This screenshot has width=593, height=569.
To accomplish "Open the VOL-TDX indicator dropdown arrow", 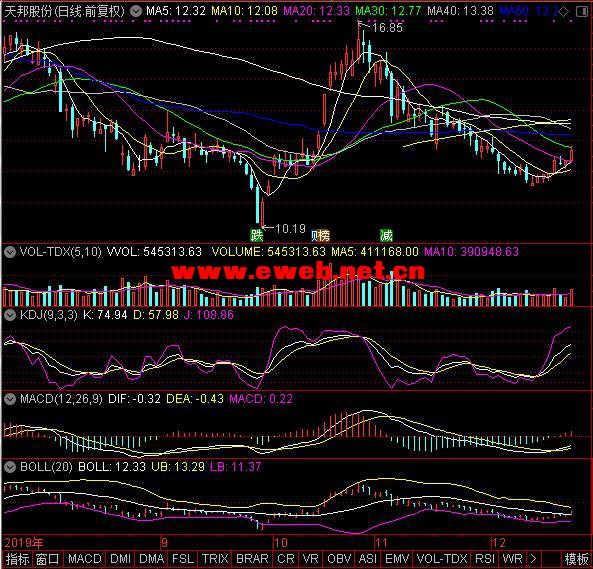I will coord(10,251).
